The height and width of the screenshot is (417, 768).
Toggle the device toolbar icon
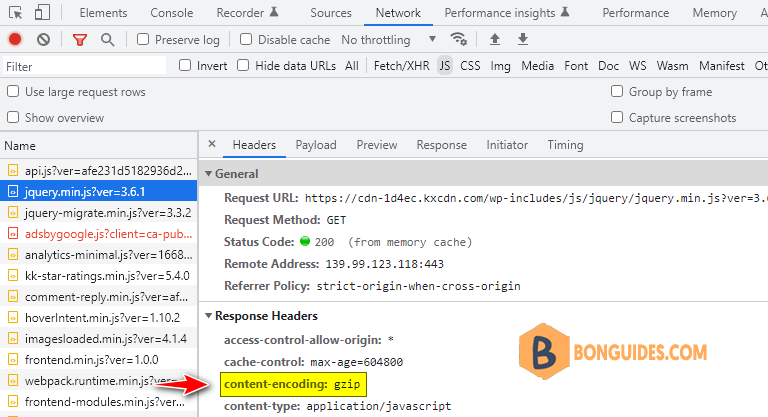coord(42,12)
